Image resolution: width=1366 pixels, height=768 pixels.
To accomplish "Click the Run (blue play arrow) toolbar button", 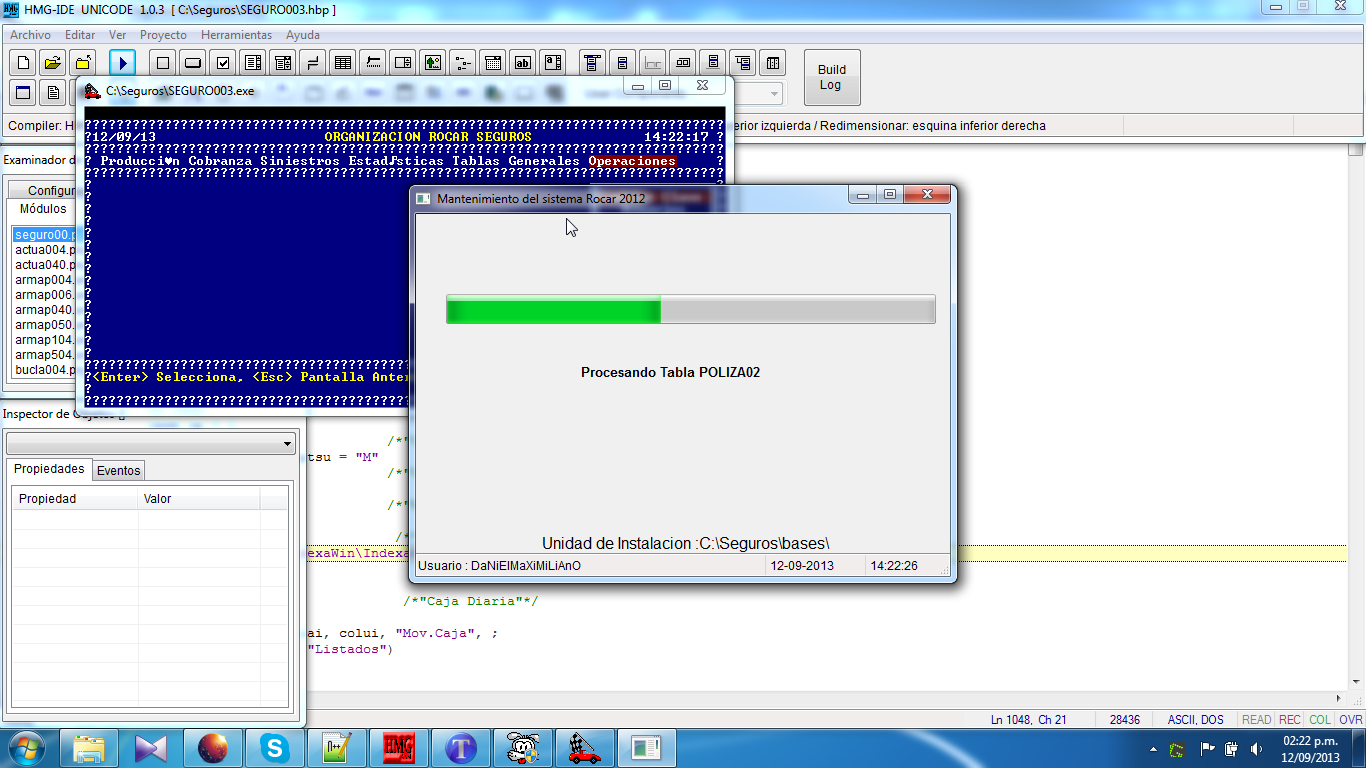I will pos(122,63).
